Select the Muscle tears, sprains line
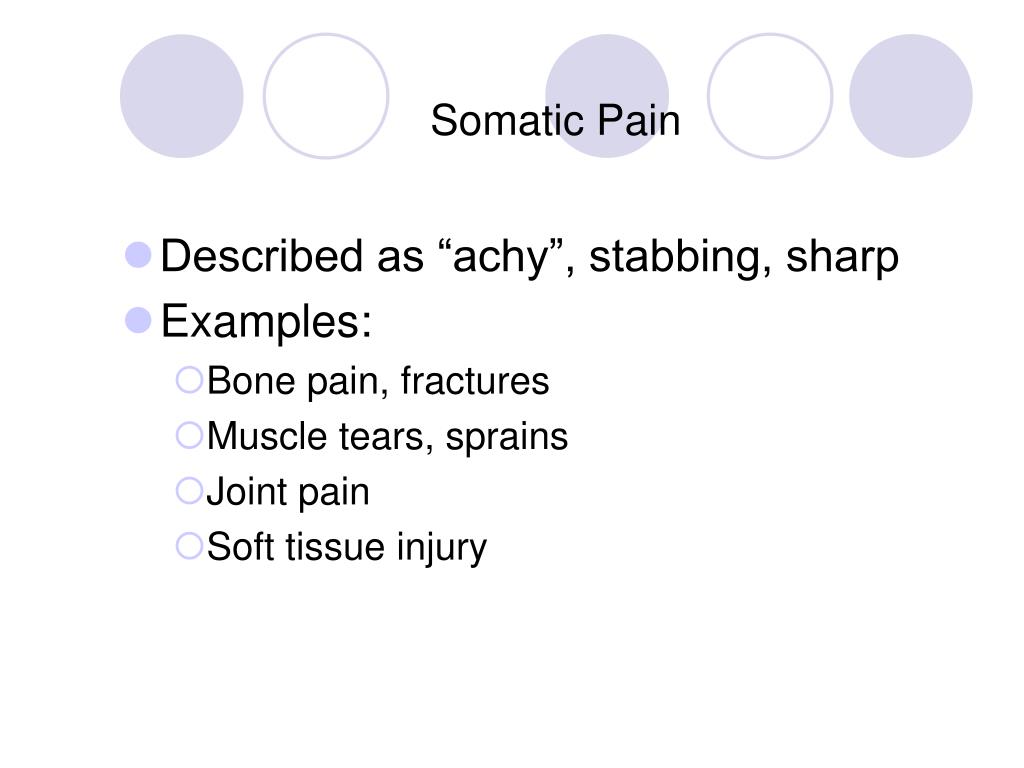The height and width of the screenshot is (768, 1024). point(387,437)
